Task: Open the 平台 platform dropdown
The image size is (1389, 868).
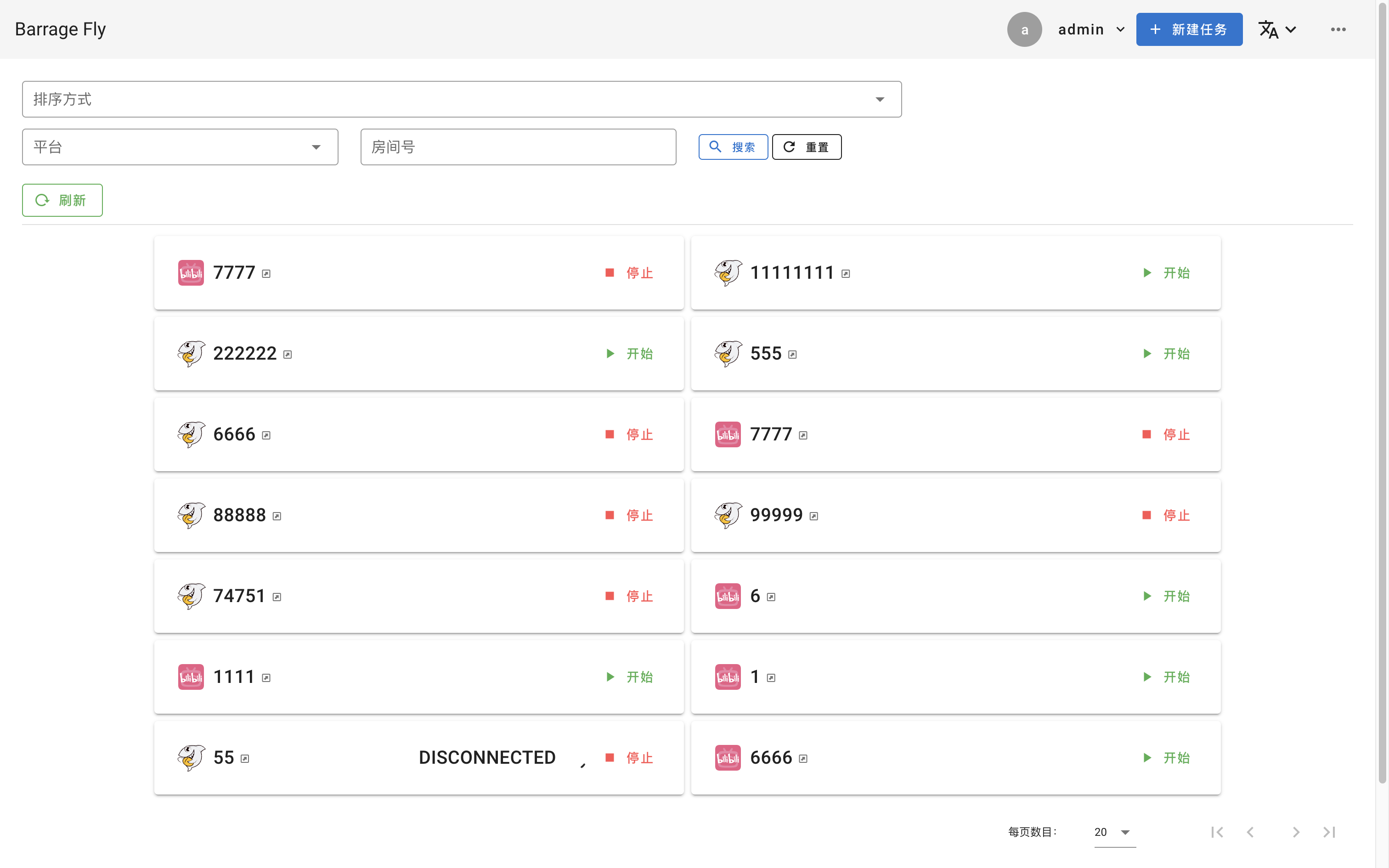Action: point(180,147)
